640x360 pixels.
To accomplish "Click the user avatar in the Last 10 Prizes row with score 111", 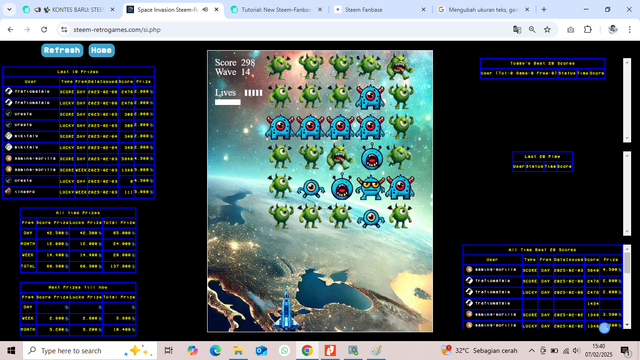I will point(9,191).
